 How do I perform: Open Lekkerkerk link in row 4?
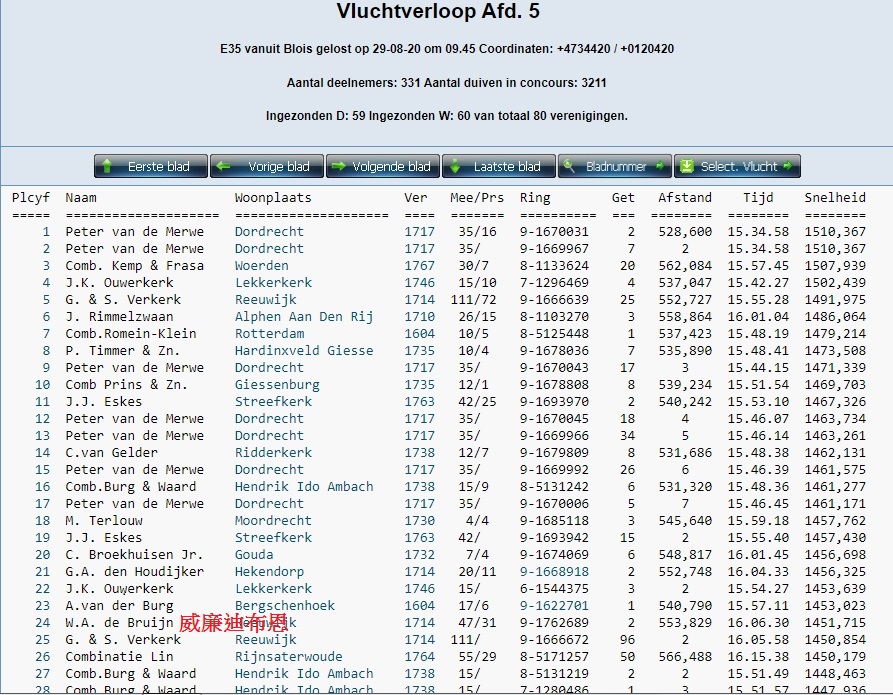tap(273, 283)
